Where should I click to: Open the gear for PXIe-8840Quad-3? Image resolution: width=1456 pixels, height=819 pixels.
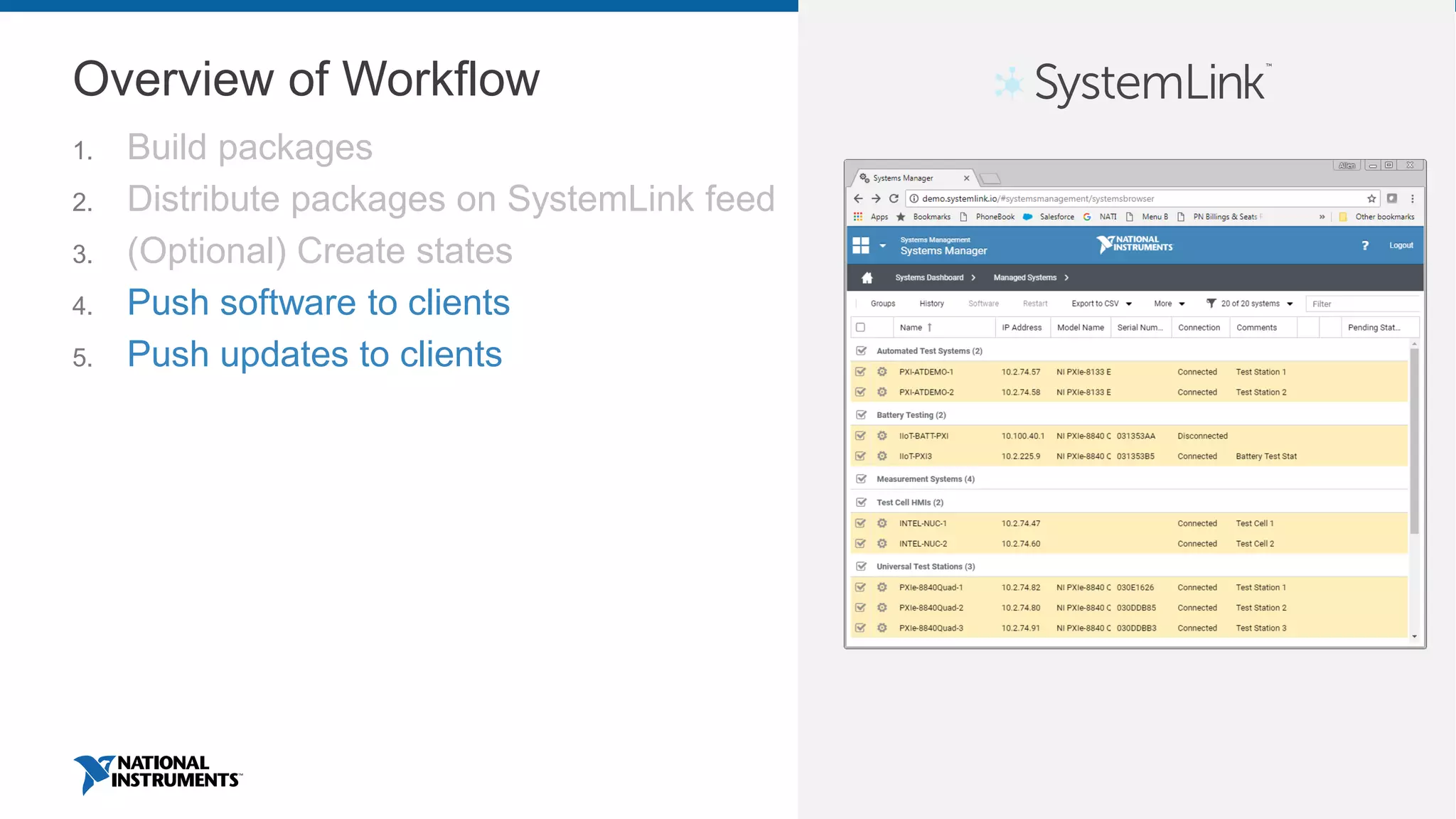click(x=882, y=628)
